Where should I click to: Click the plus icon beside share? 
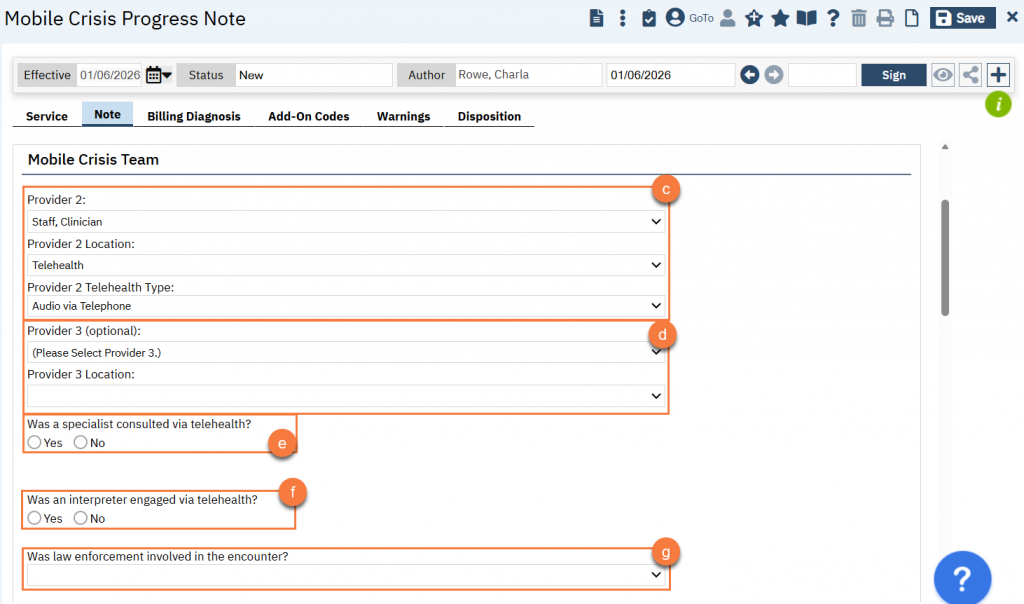pyautogui.click(x=998, y=75)
